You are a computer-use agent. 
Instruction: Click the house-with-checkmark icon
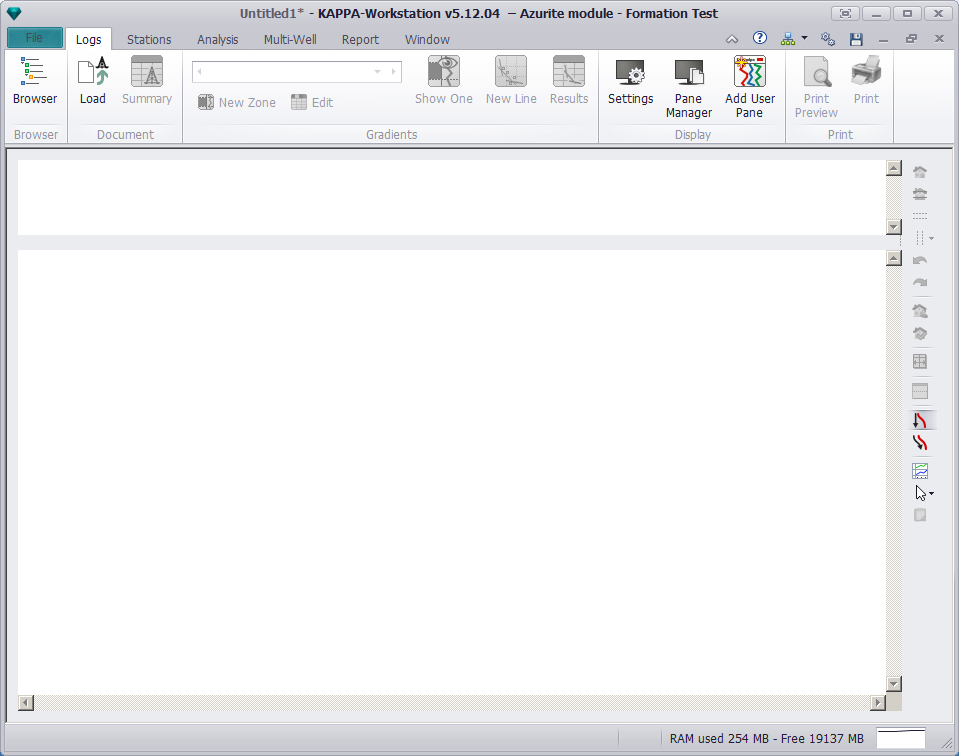click(920, 334)
